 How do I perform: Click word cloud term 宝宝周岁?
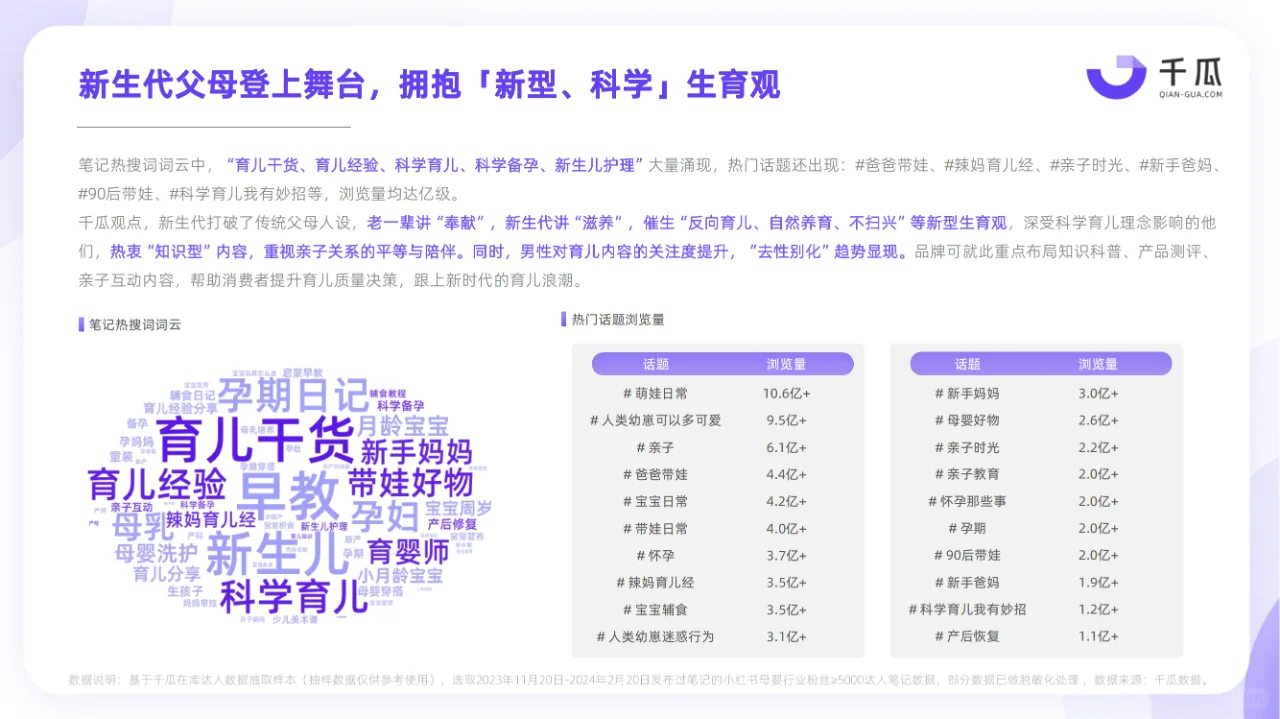[x=459, y=506]
